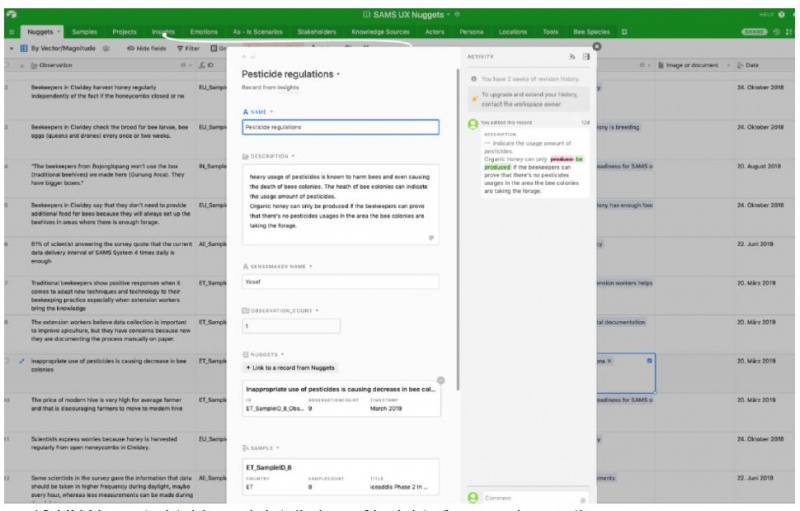Switch to the Samples tab
The width and height of the screenshot is (800, 511).
click(x=84, y=32)
